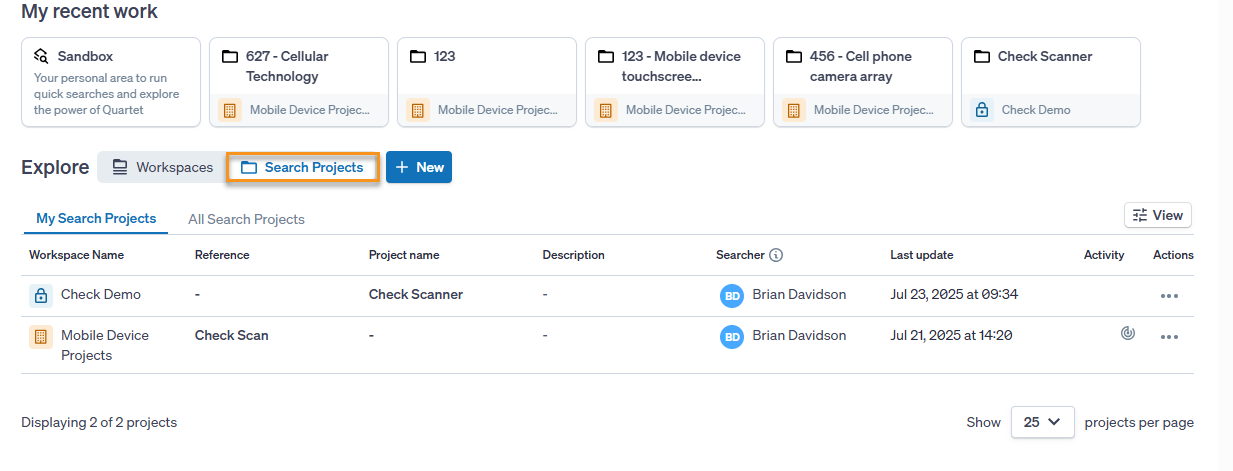This screenshot has height=471, width=1233.
Task: Sort by Last update column header
Action: click(921, 255)
